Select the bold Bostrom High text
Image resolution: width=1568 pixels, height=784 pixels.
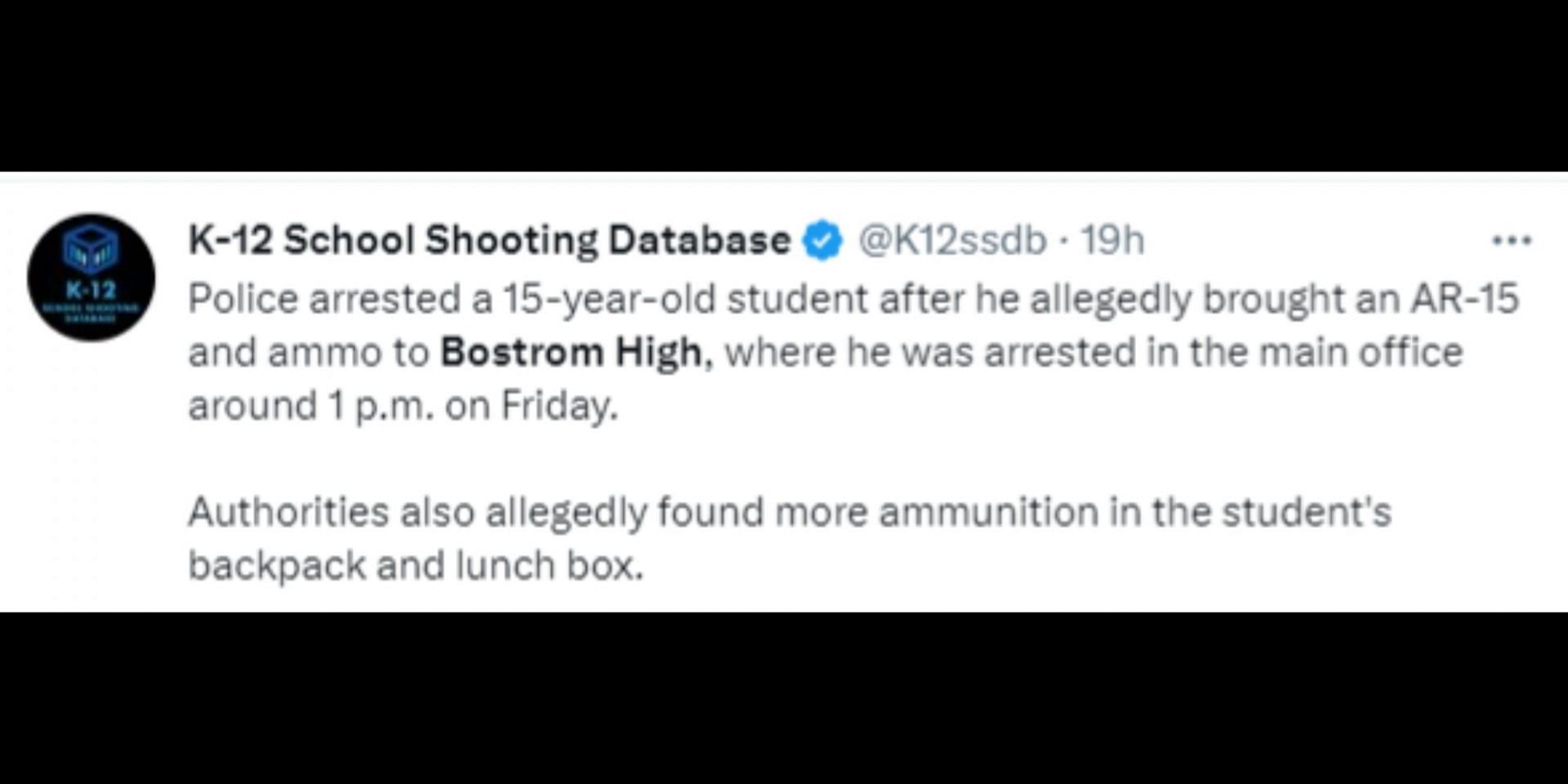[572, 352]
